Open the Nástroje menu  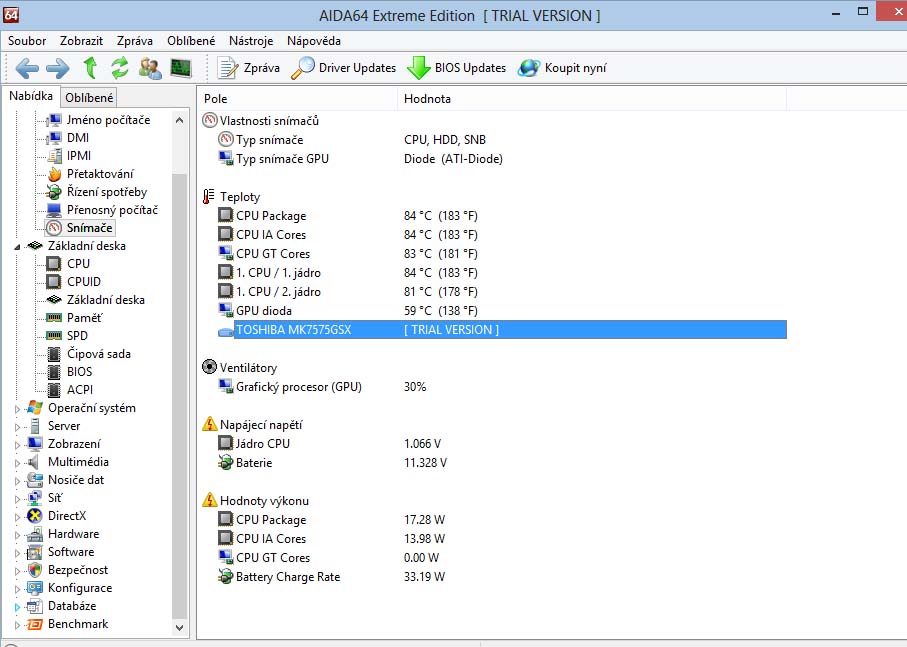tap(250, 41)
